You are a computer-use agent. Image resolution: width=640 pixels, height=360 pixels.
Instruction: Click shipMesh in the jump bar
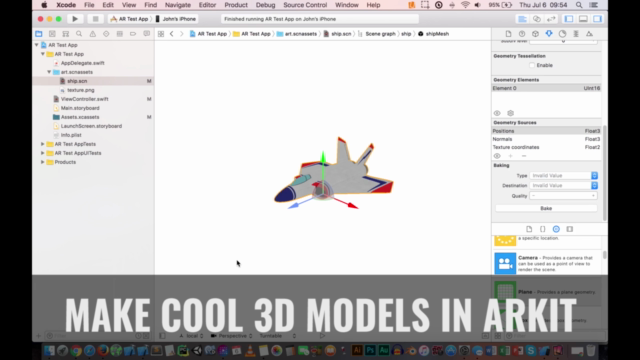[x=433, y=34]
